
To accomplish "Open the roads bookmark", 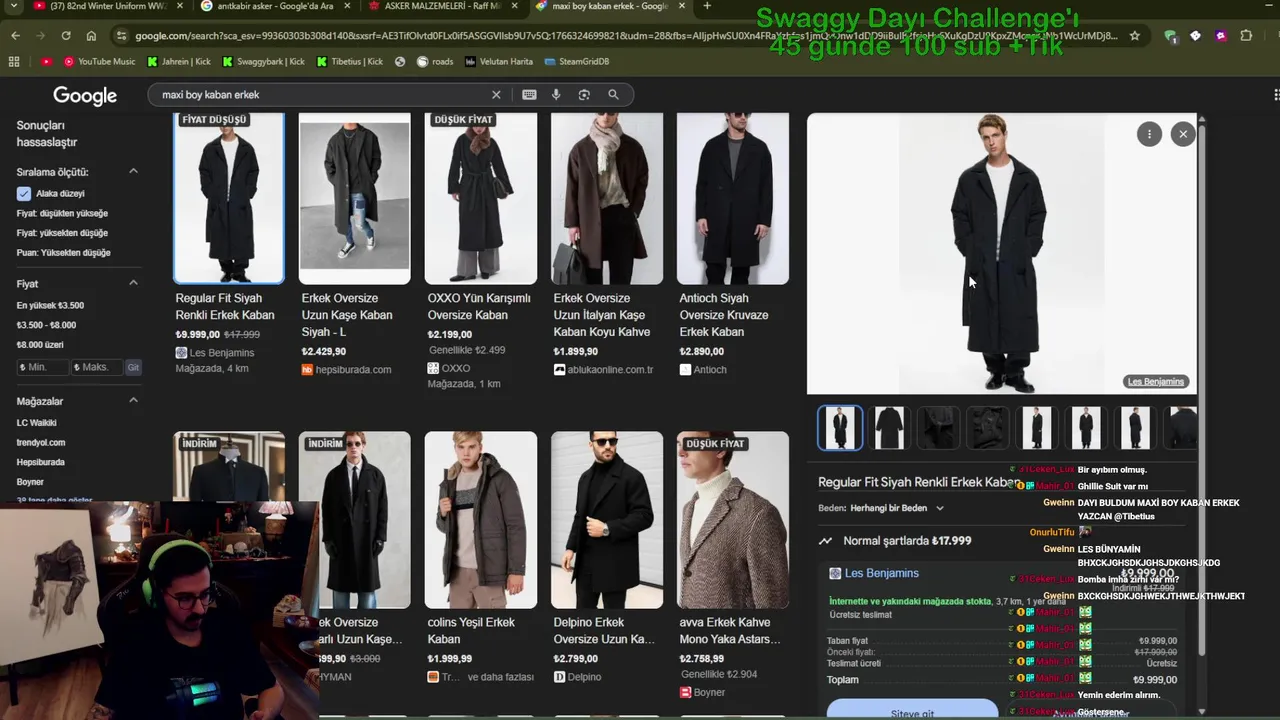I will click(433, 61).
